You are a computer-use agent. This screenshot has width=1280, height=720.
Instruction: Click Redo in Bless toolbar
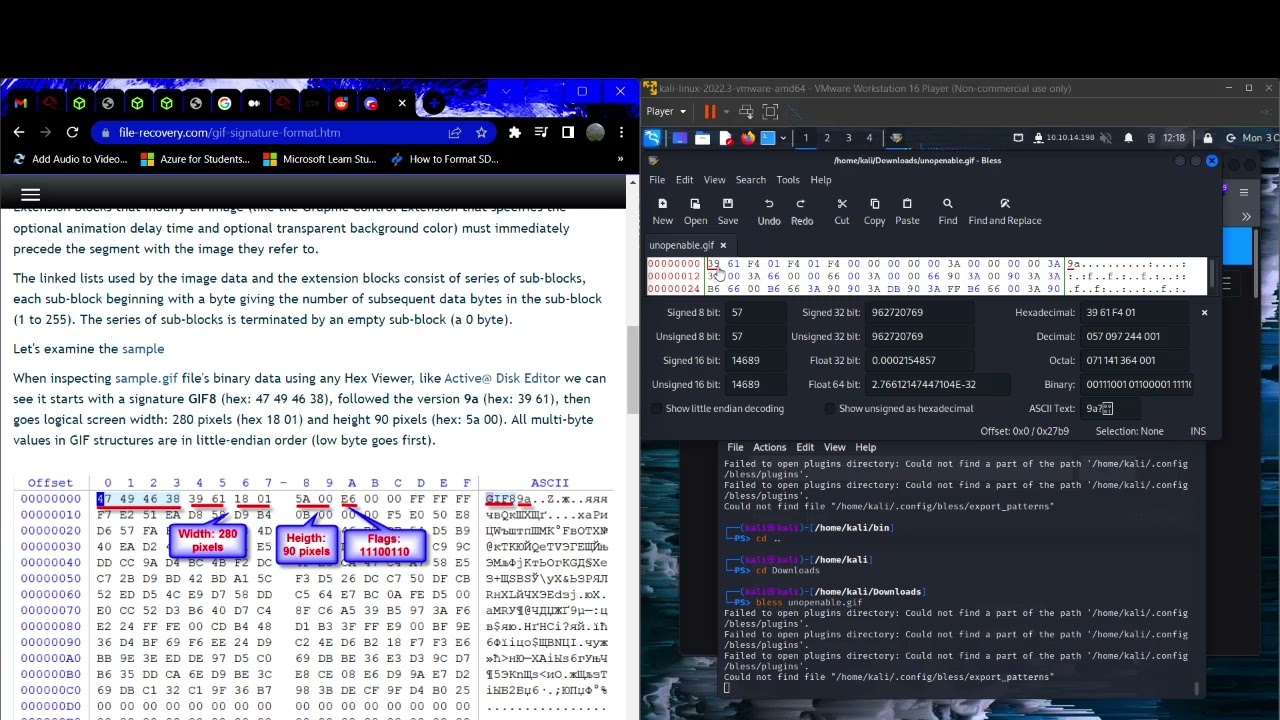[802, 211]
